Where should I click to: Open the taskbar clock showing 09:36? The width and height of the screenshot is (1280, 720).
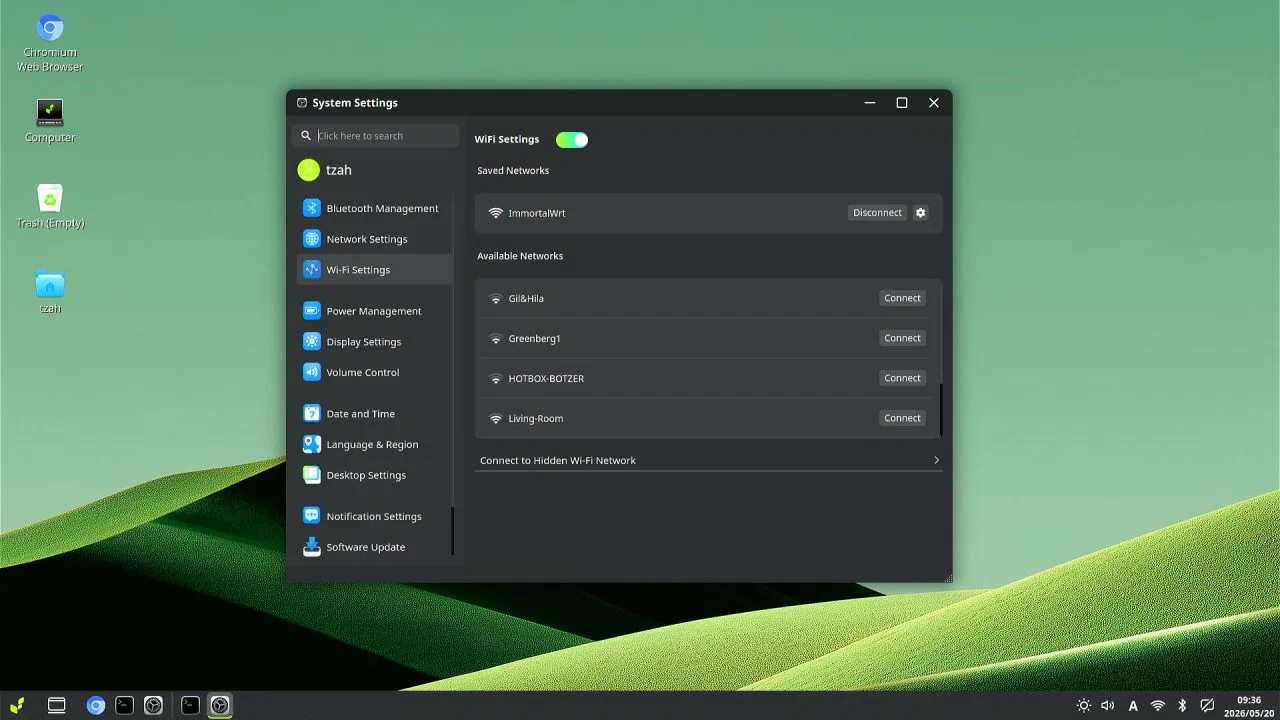pos(1249,706)
